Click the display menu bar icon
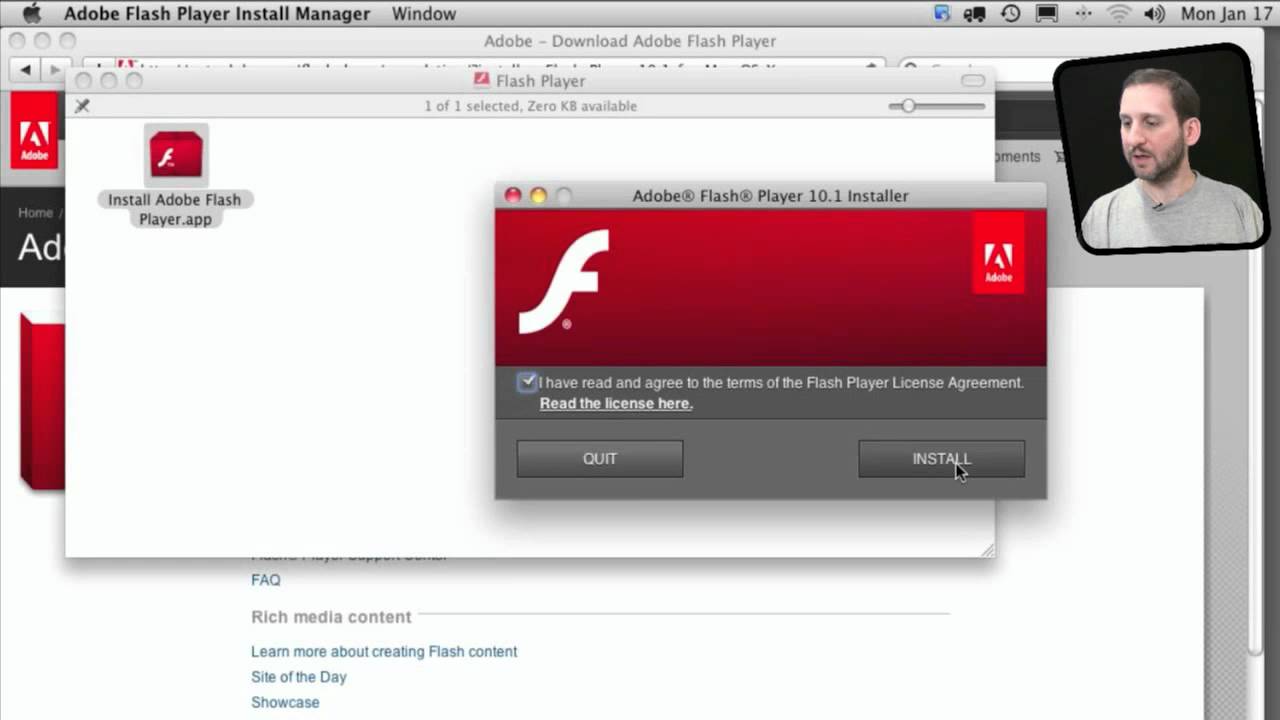Screen dimensions: 1280x720 (1047, 14)
